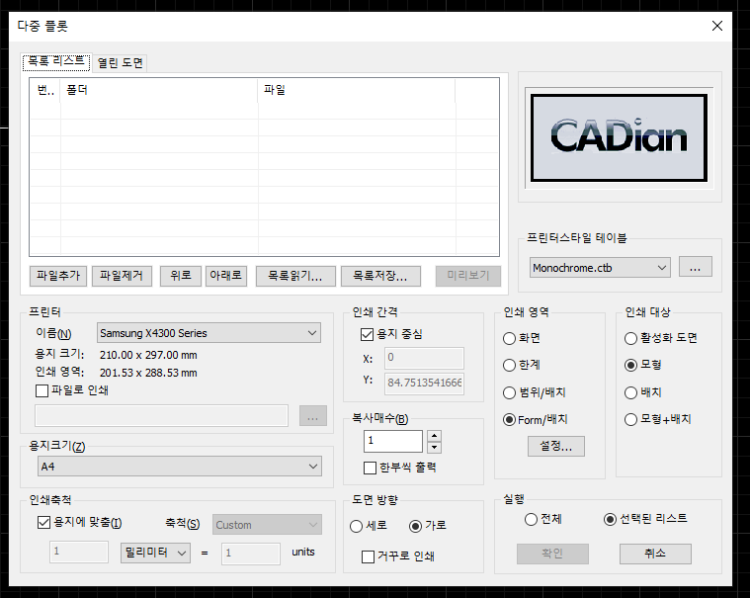
Task: Enable the 한부씩 출력 checkbox
Action: click(370, 467)
